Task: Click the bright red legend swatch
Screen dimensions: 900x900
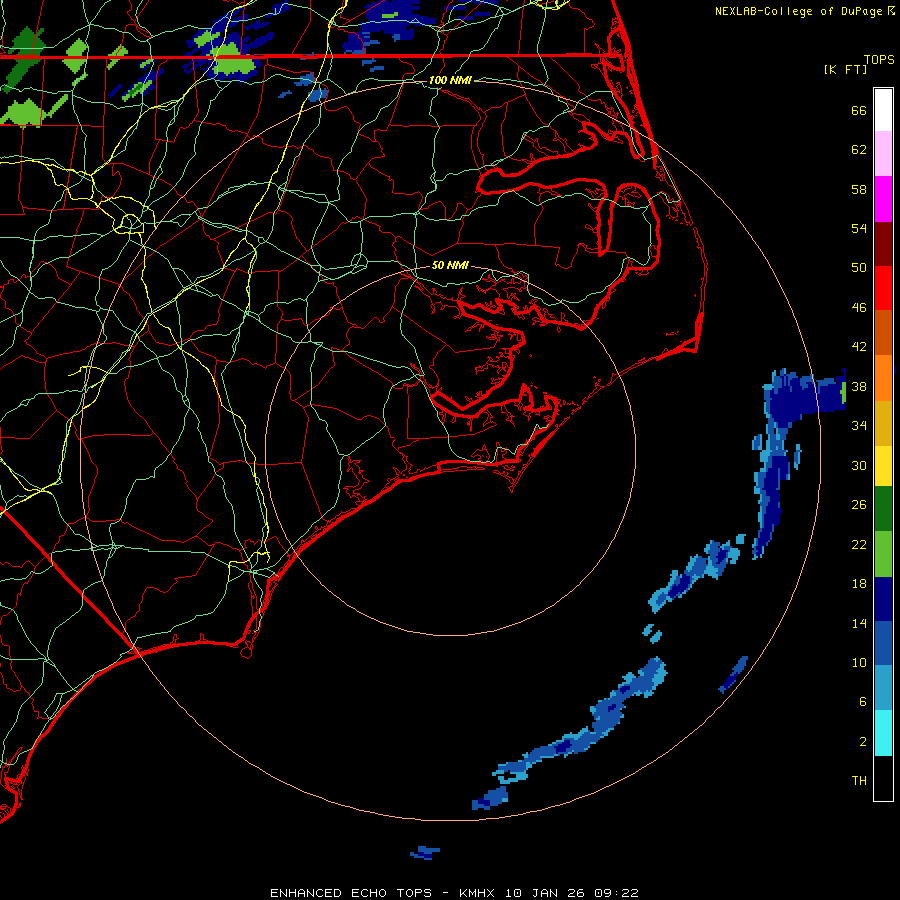Action: pos(883,288)
